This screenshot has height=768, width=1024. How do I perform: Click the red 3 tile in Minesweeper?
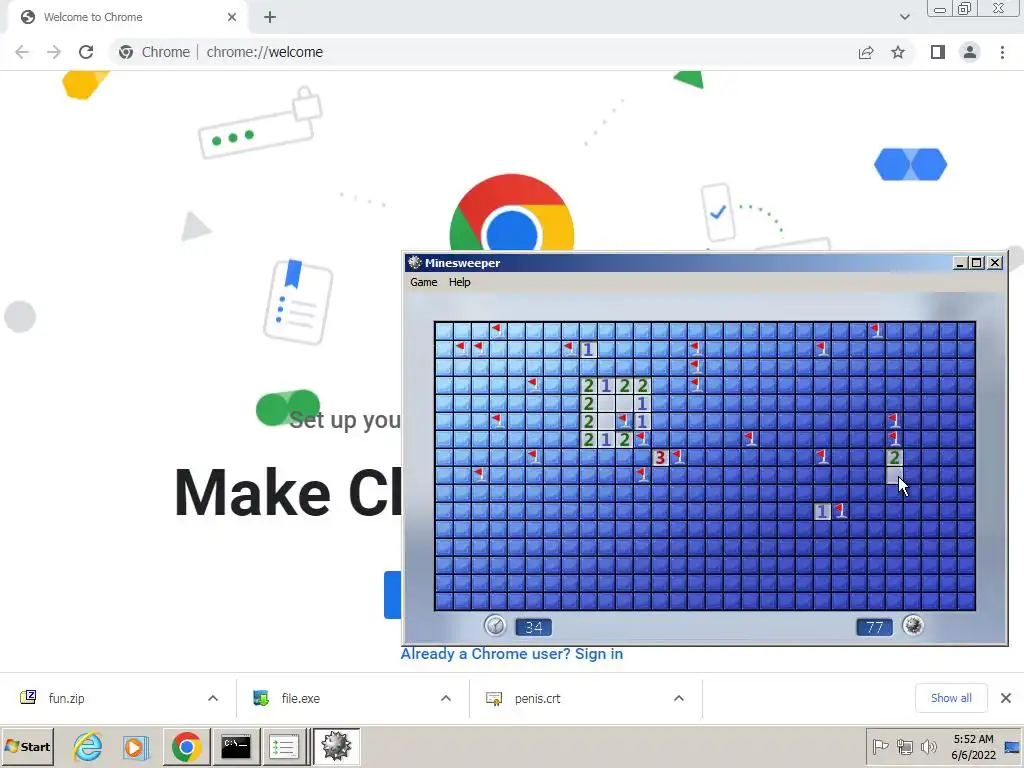tap(660, 457)
